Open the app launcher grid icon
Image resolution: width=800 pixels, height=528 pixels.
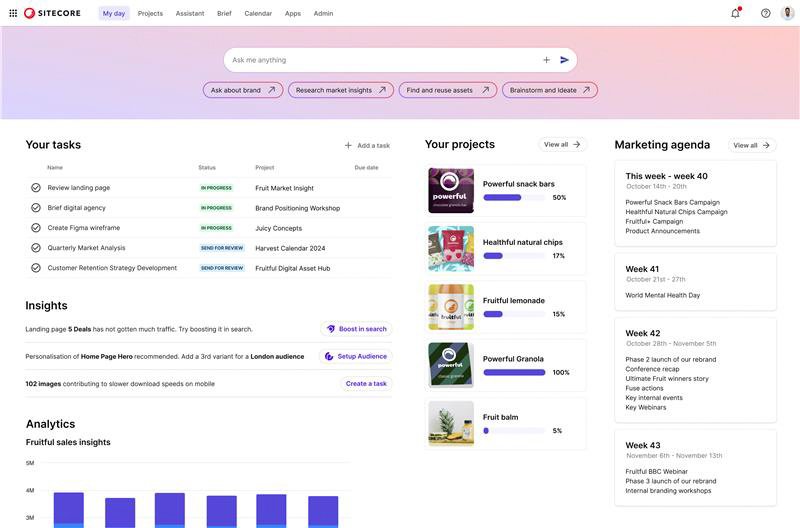point(13,13)
